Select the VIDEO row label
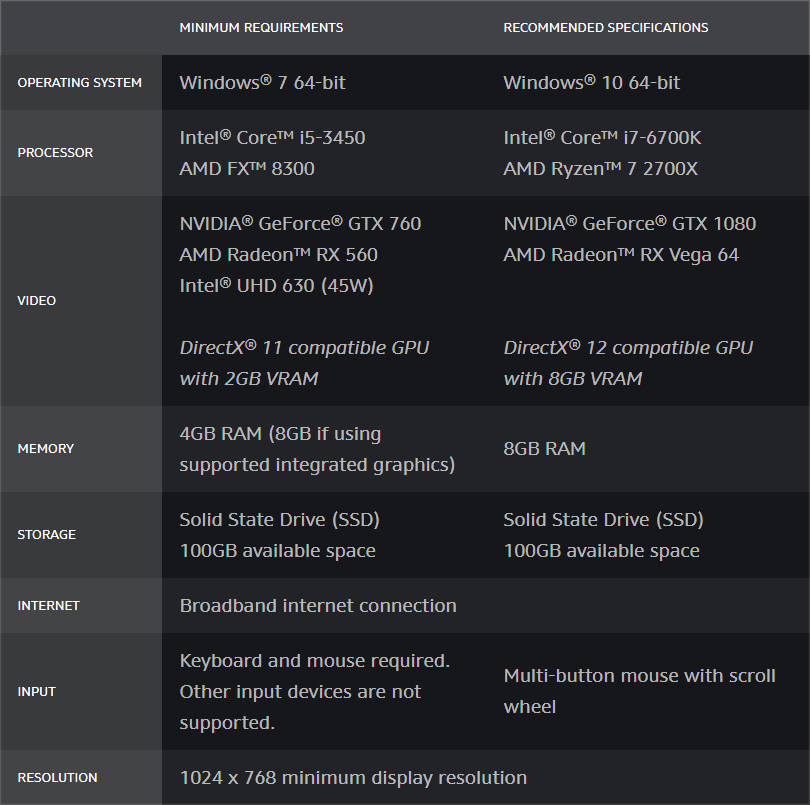 click(37, 301)
